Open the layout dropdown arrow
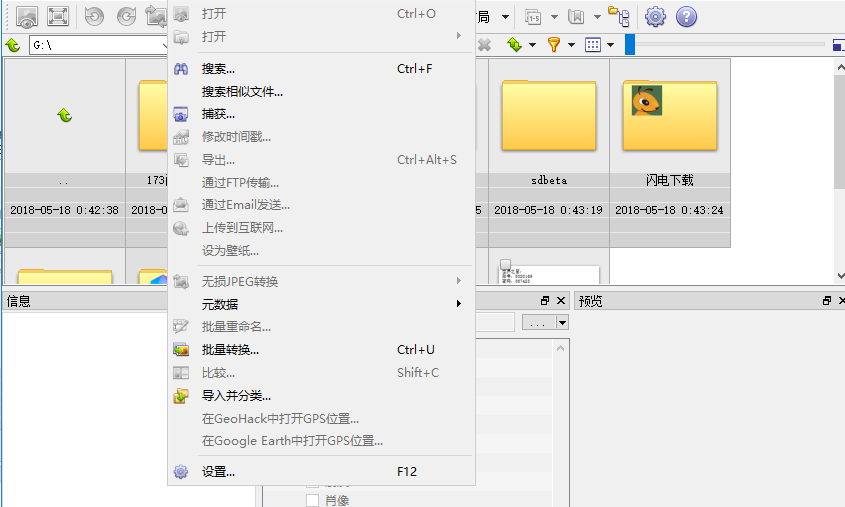The height and width of the screenshot is (507, 845). pyautogui.click(x=505, y=17)
